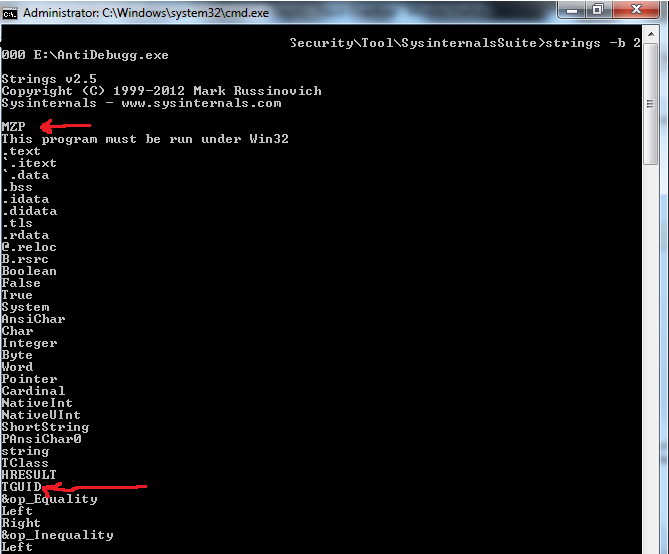This screenshot has height=554, width=669.
Task: Click the '.itext' section name
Action: coord(29,163)
